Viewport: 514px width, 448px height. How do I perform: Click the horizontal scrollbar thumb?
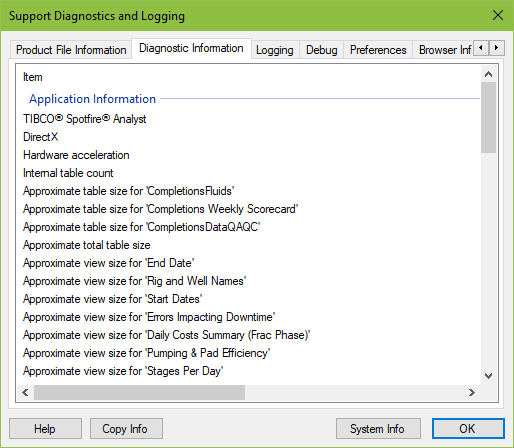click(139, 392)
